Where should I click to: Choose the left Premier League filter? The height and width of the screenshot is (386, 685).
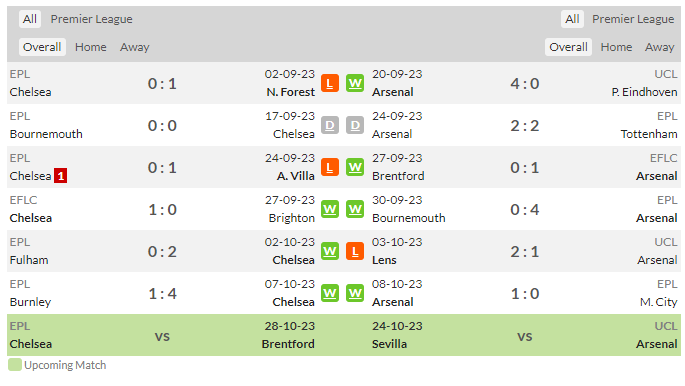[x=91, y=19]
